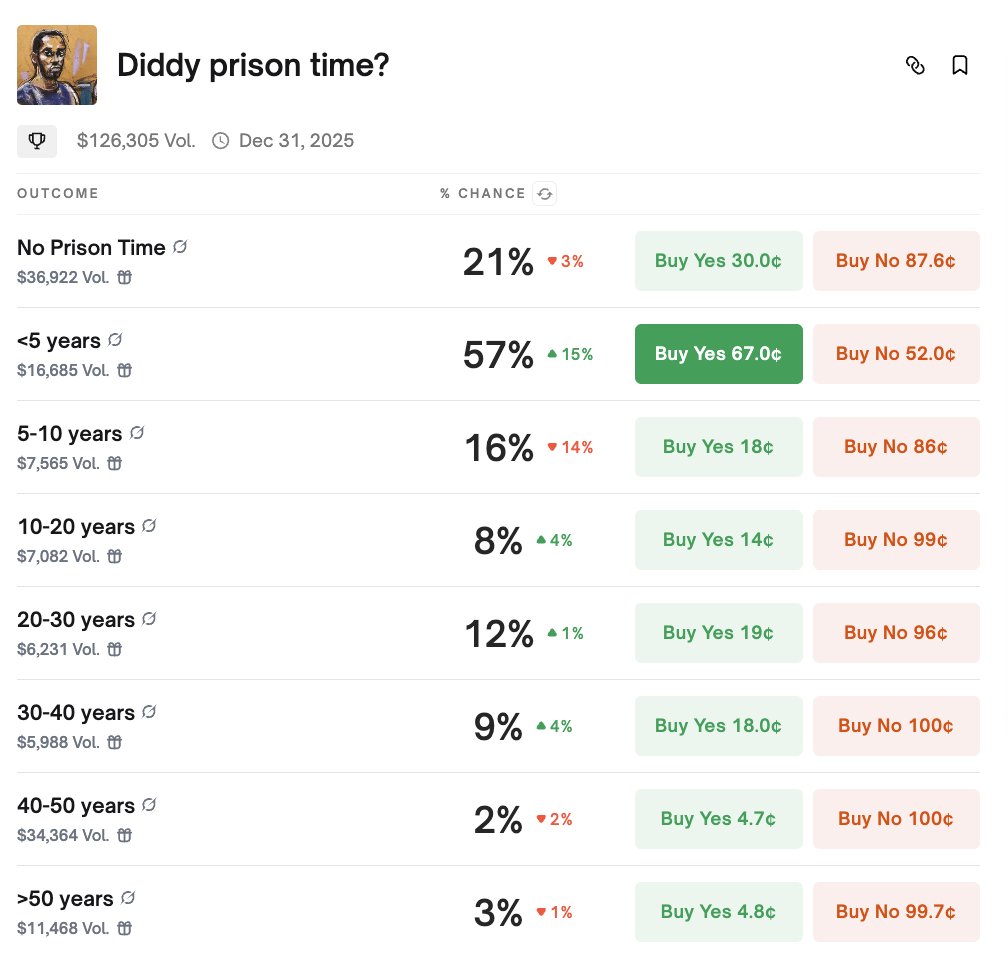The width and height of the screenshot is (1008, 976).
Task: Buy No at 87.6¢ for No Prison Time
Action: [896, 261]
